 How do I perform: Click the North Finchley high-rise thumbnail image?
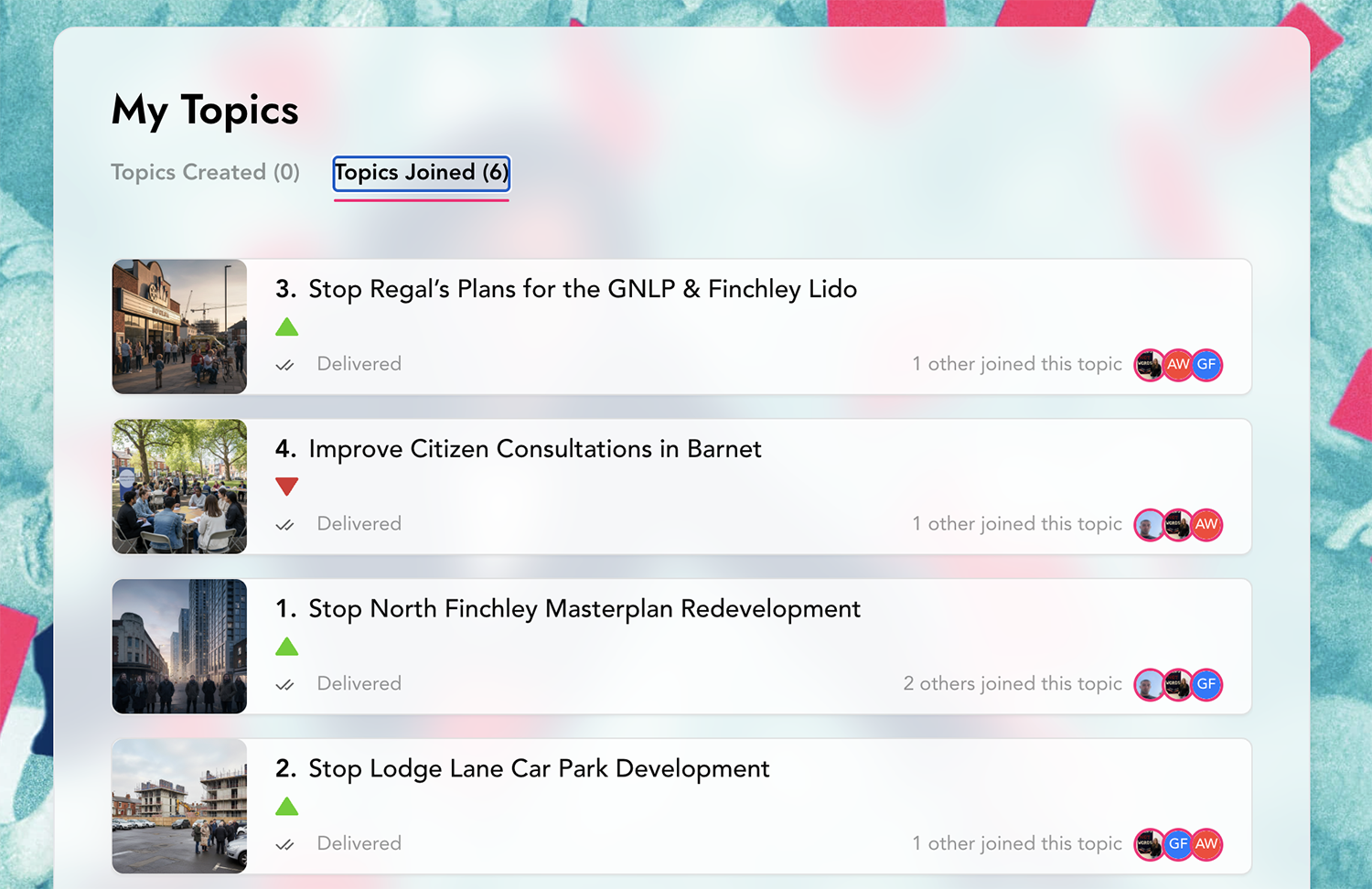point(179,647)
